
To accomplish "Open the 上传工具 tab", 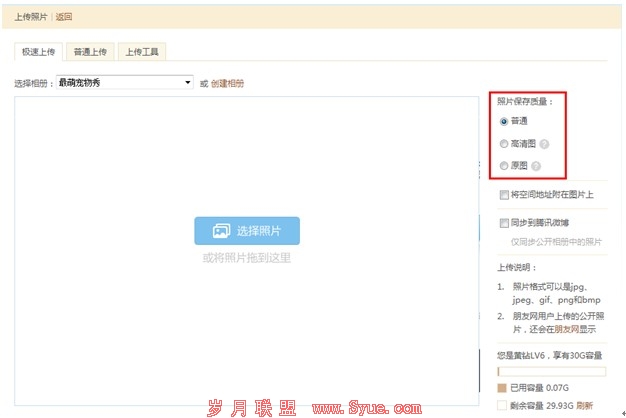I will tap(142, 52).
